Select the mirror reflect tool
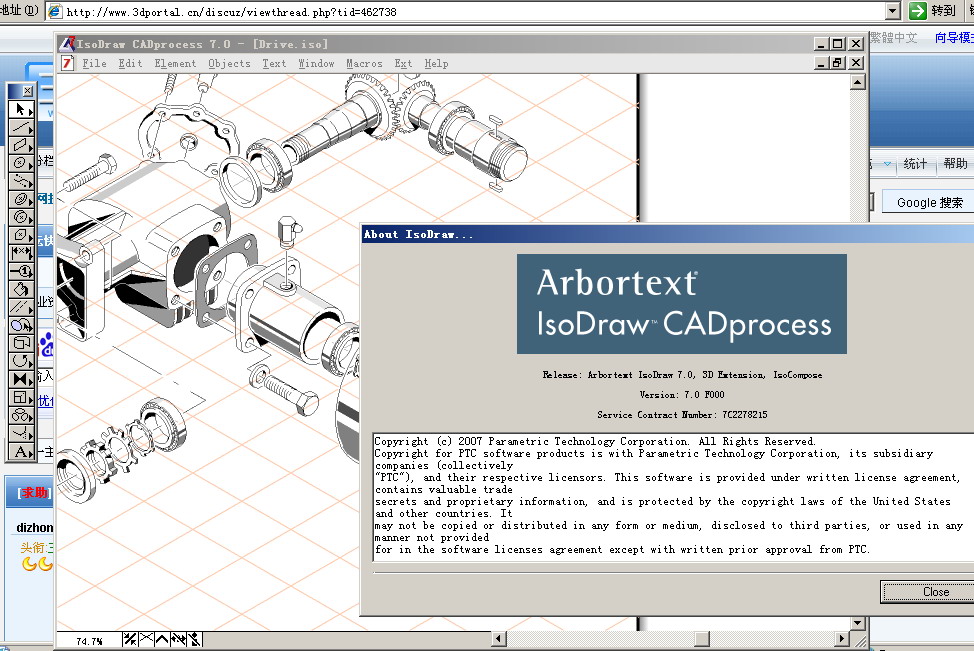974x651 pixels. click(x=20, y=380)
